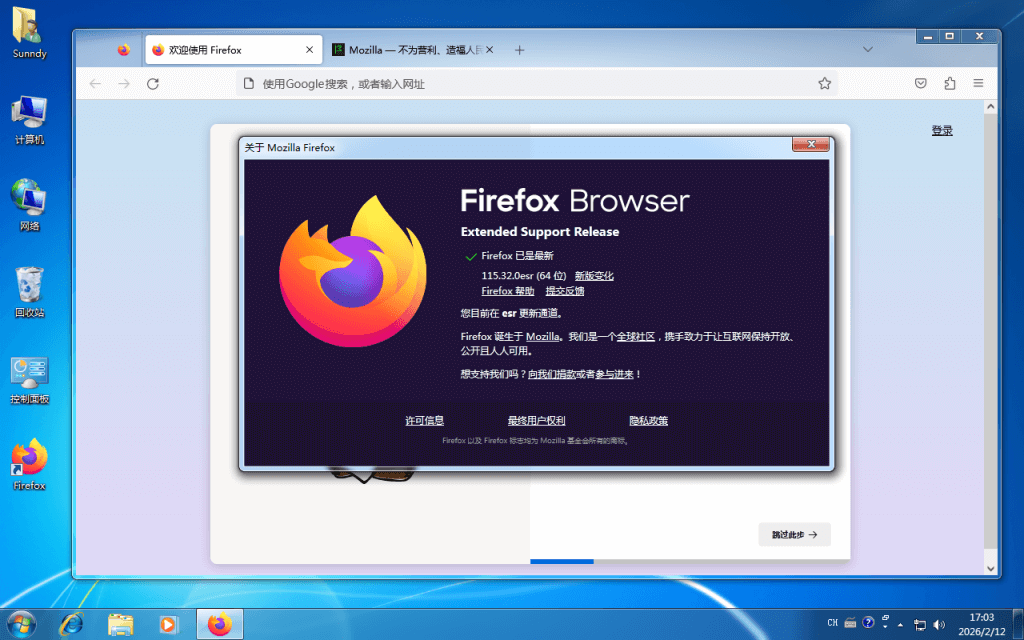Open the 最终用户权利 link
This screenshot has height=640, width=1024.
pos(536,421)
